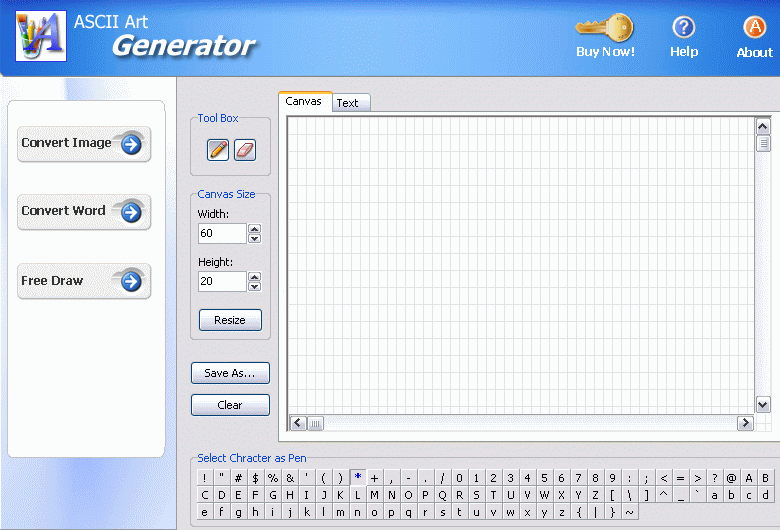Viewport: 780px width, 530px height.
Task: Click the ASCII Art Generator logo
Action: (40, 36)
